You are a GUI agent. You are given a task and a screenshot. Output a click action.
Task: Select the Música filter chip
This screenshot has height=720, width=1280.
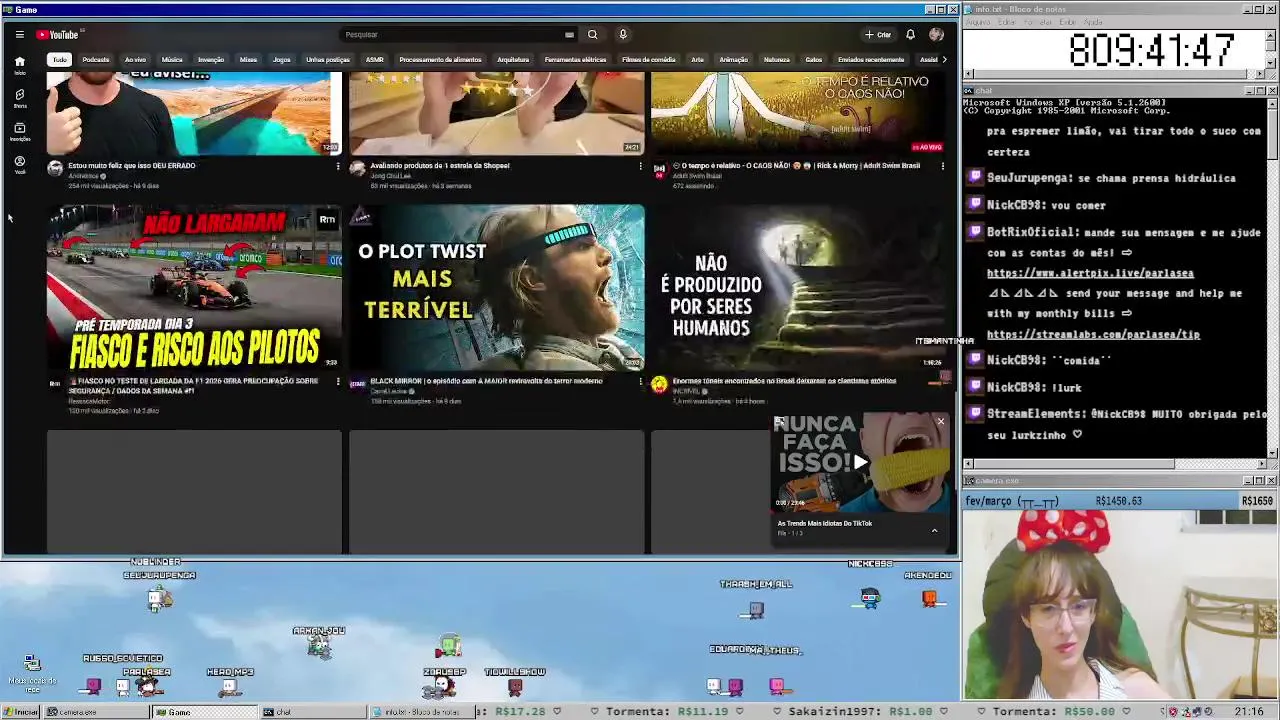[172, 59]
